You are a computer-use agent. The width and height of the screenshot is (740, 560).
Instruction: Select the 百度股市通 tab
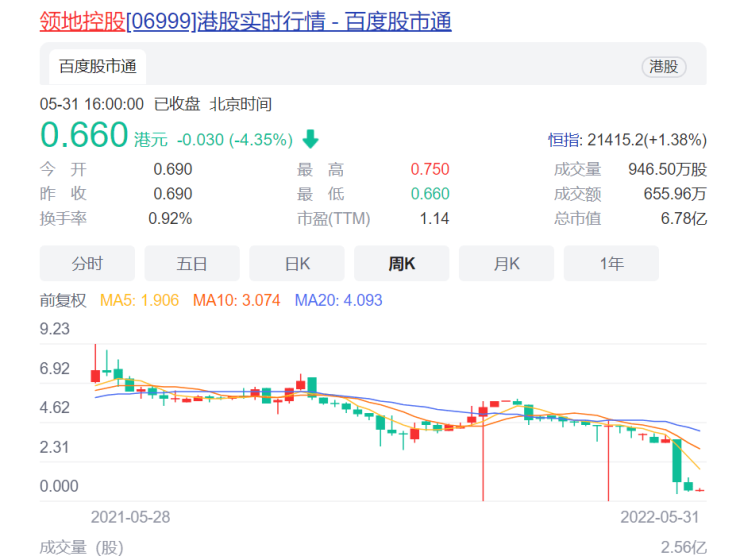click(98, 67)
